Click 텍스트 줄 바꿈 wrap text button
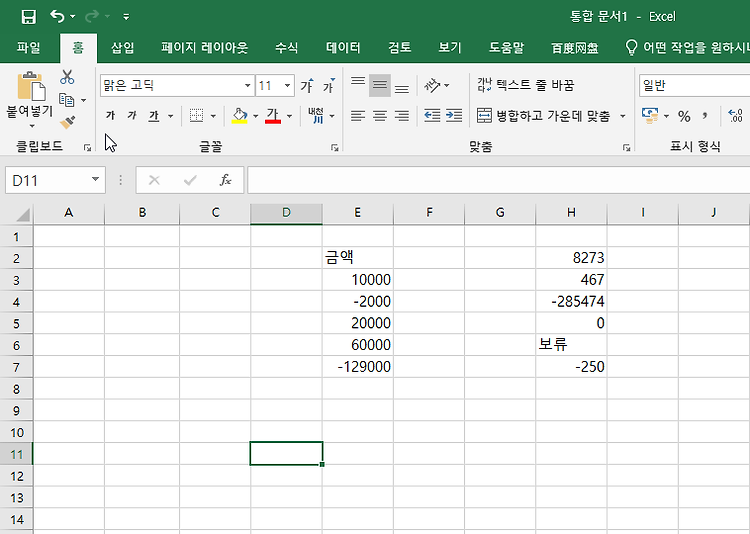 tap(525, 86)
